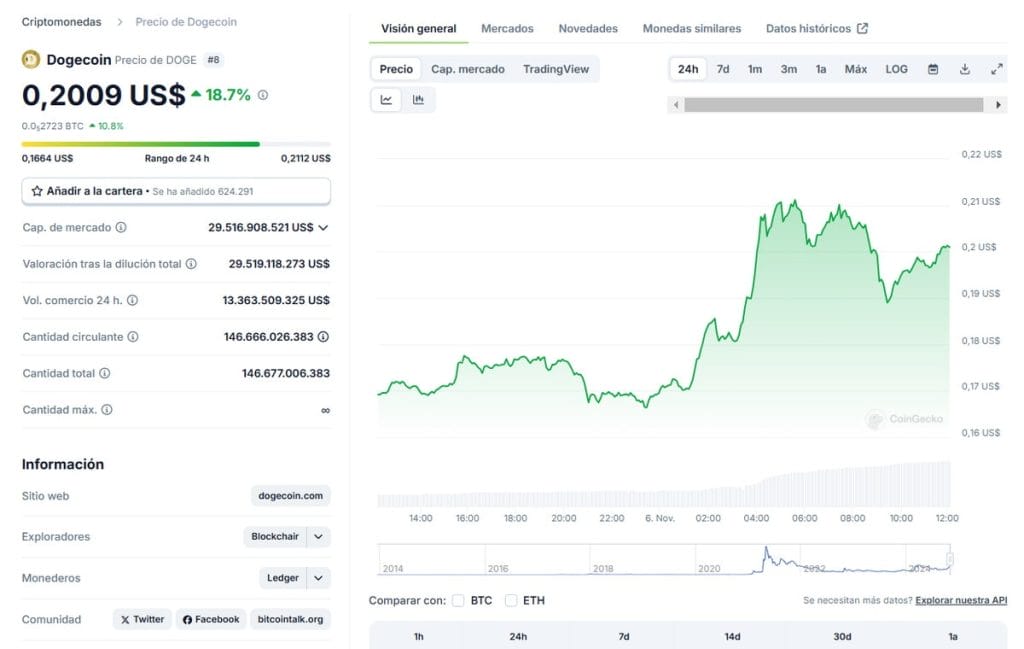Open Facebook community link
Viewport: 1024px width, 649px height.
[x=211, y=619]
